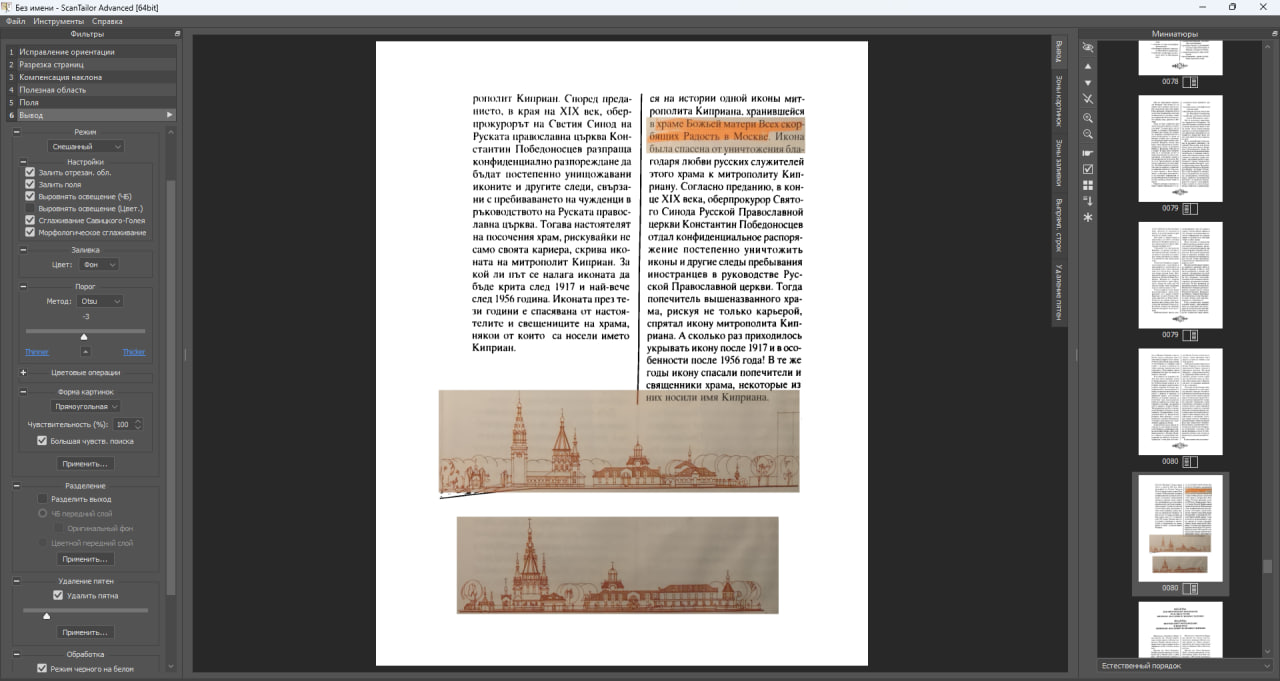Click the down-arrow next page icon
Image resolution: width=1280 pixels, height=681 pixels.
pos(1088,83)
